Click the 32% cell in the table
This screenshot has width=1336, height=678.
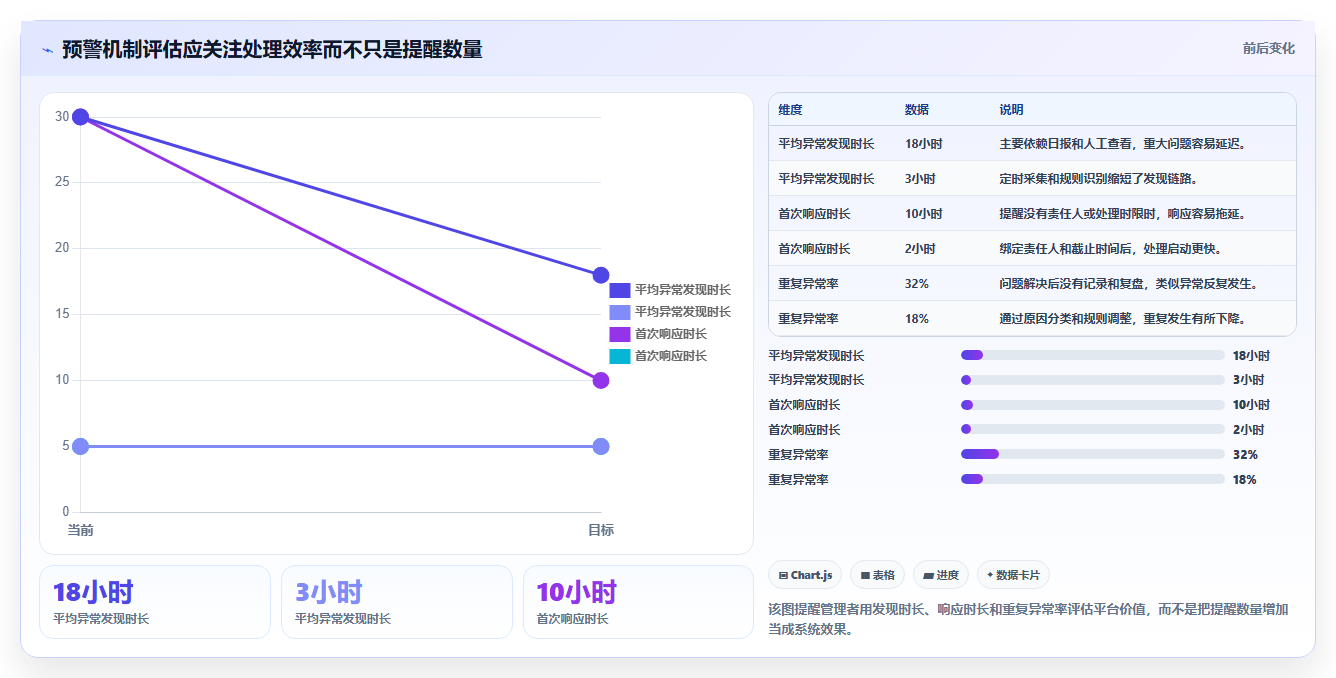pyautogui.click(x=917, y=284)
